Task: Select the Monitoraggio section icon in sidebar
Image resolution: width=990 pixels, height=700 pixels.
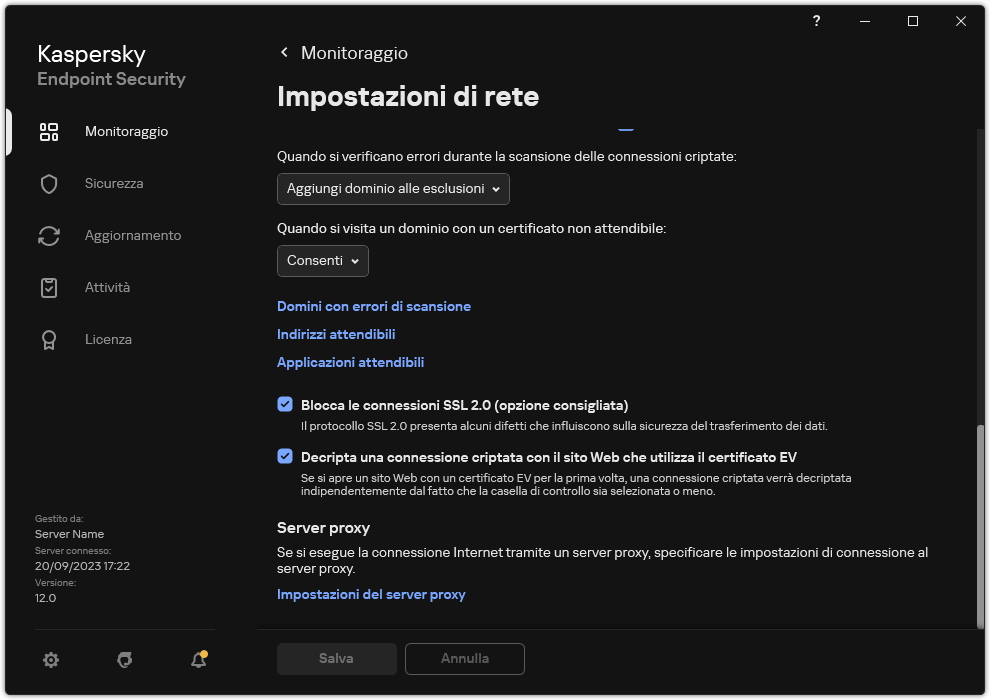Action: 48,131
